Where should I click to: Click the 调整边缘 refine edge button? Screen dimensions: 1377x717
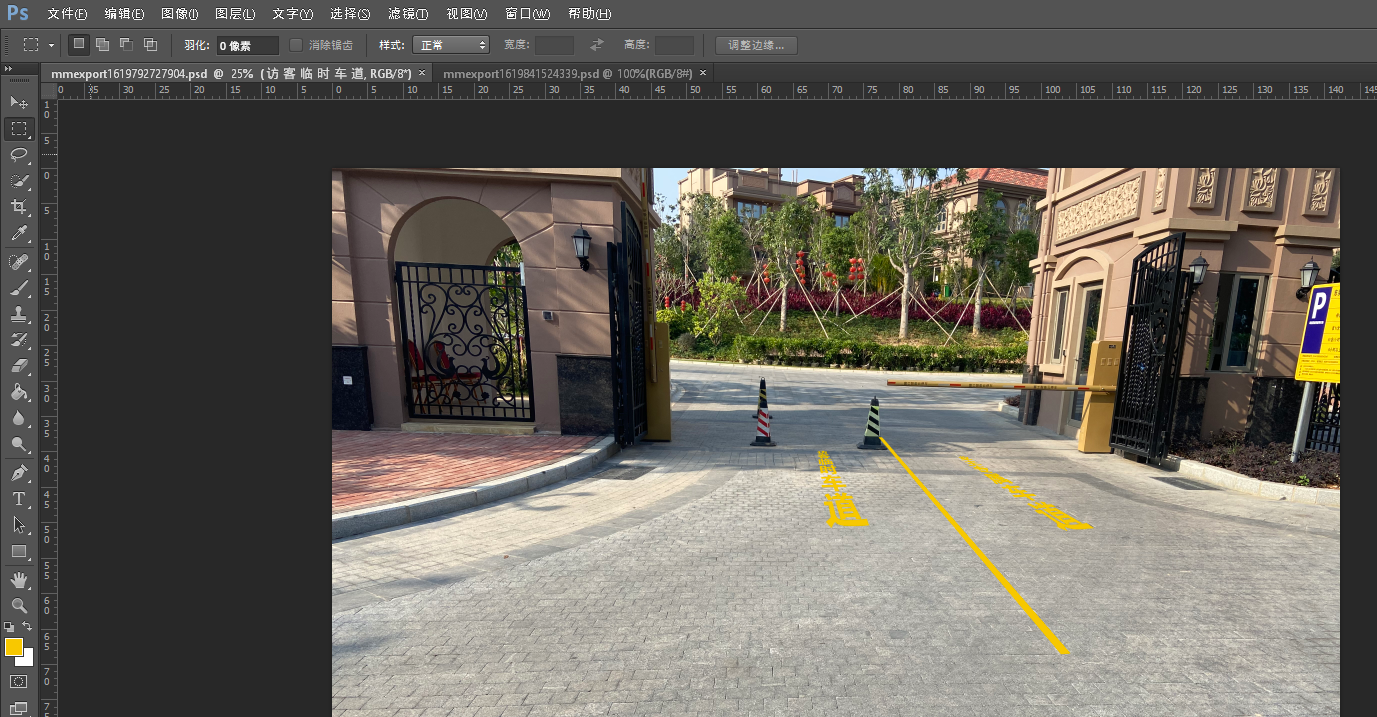click(x=756, y=45)
